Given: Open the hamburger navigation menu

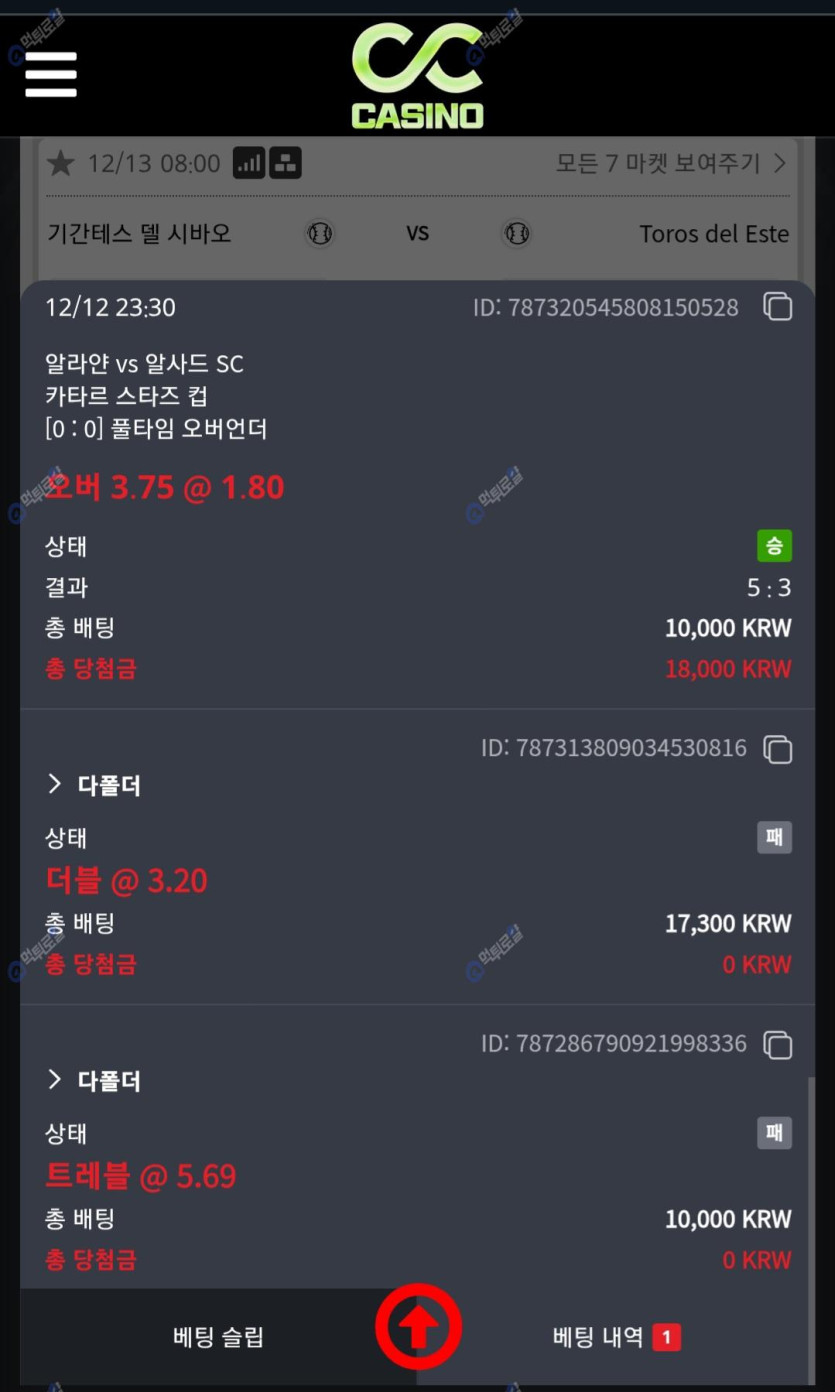Looking at the screenshot, I should [x=51, y=74].
